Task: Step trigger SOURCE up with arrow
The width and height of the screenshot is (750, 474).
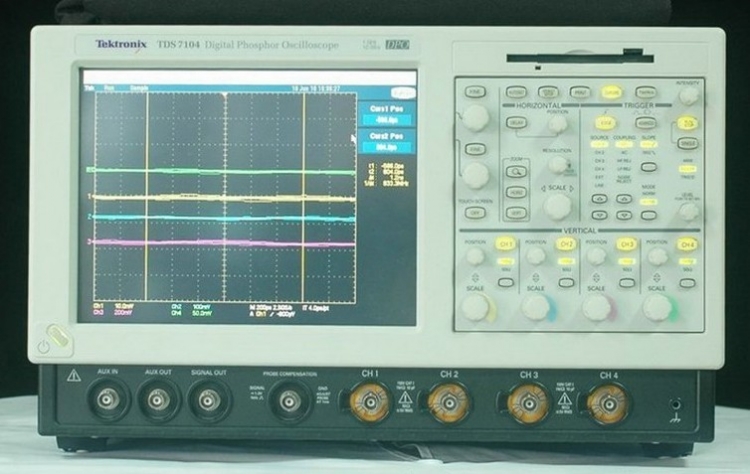Action: pos(600,198)
